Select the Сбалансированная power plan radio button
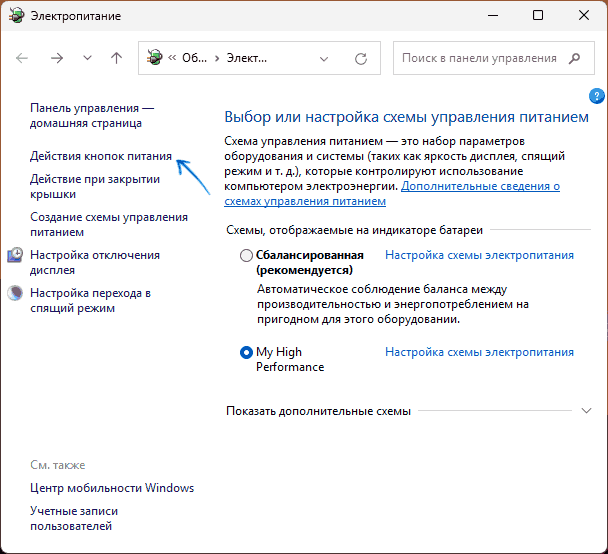 (246, 255)
